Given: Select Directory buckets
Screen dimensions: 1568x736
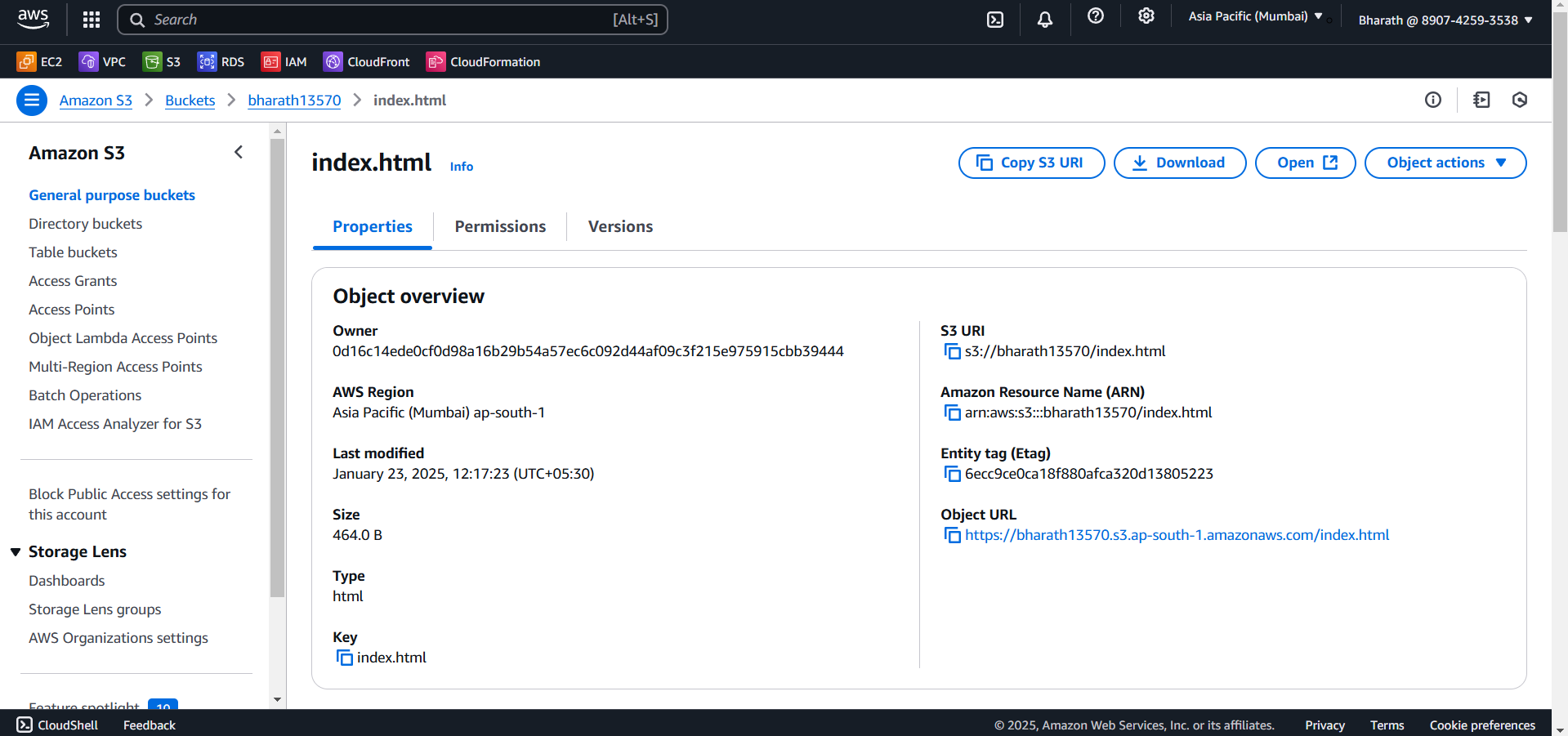Looking at the screenshot, I should tap(85, 224).
